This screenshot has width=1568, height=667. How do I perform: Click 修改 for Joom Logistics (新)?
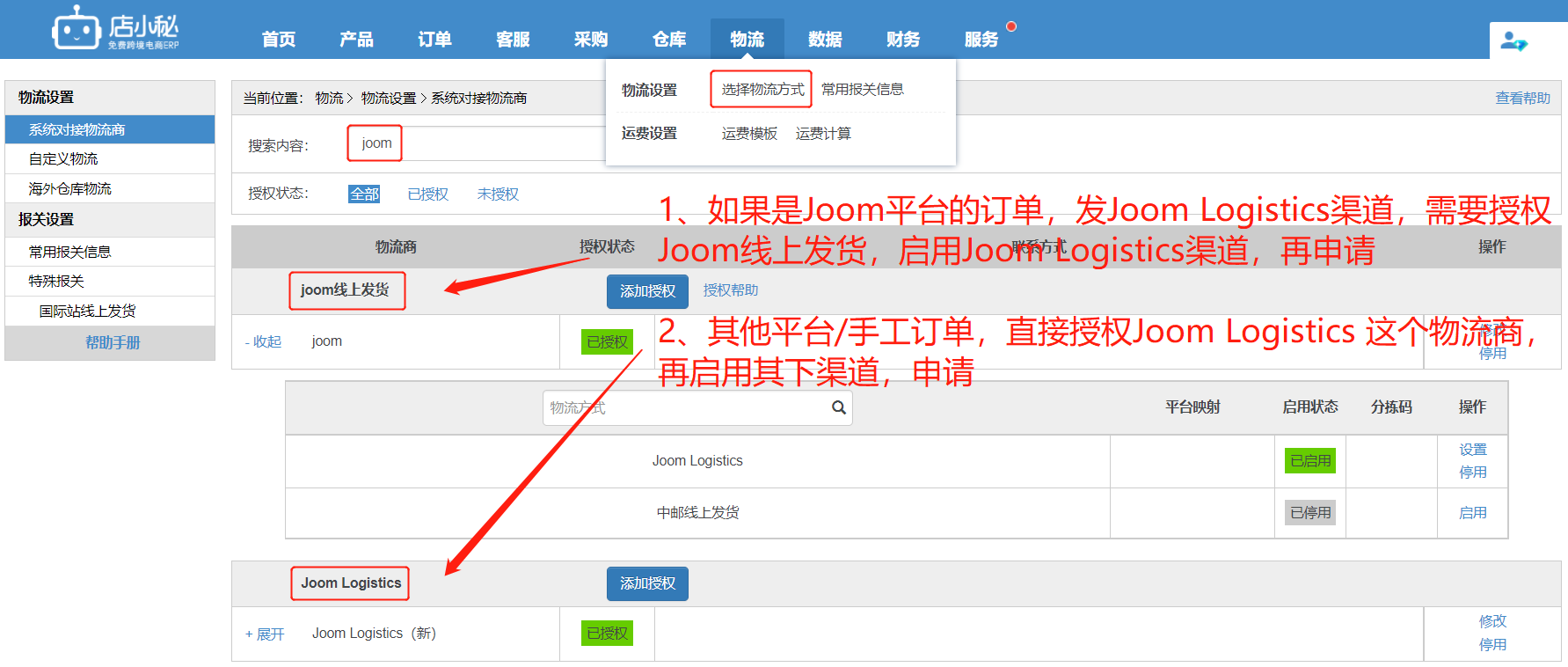[x=1492, y=621]
